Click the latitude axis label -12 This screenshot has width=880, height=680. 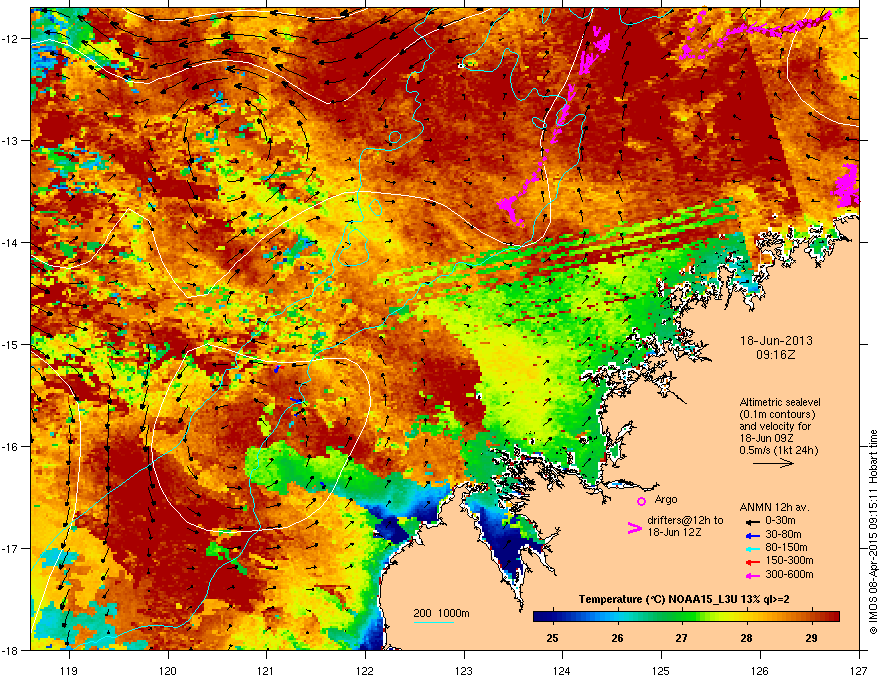(10, 39)
